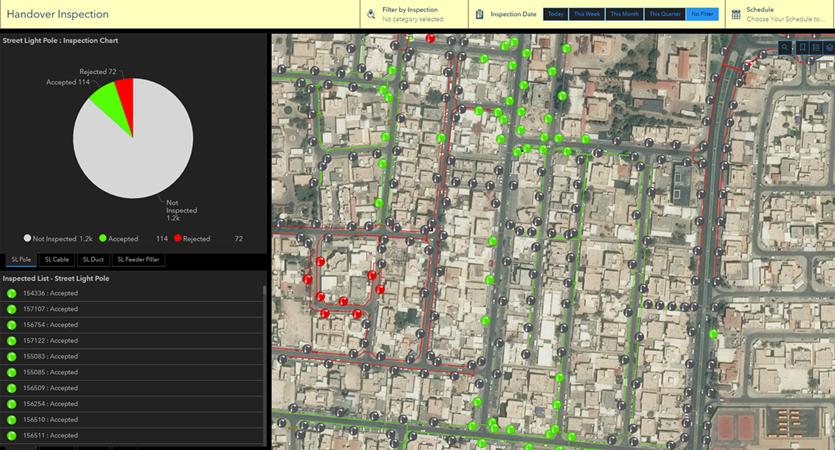835x450 pixels.
Task: Expand the Filter by Inspection category selector
Action: click(x=411, y=19)
